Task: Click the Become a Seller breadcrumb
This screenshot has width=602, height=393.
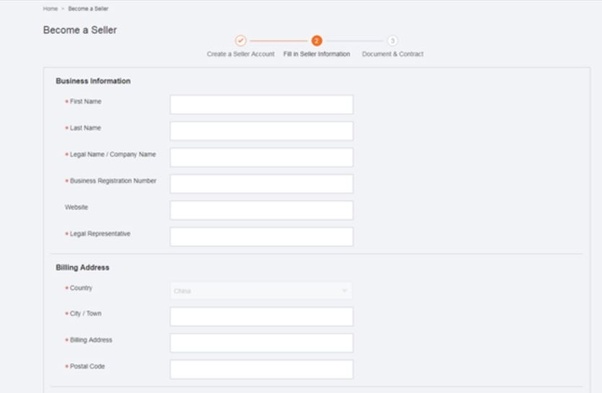Action: tap(88, 8)
